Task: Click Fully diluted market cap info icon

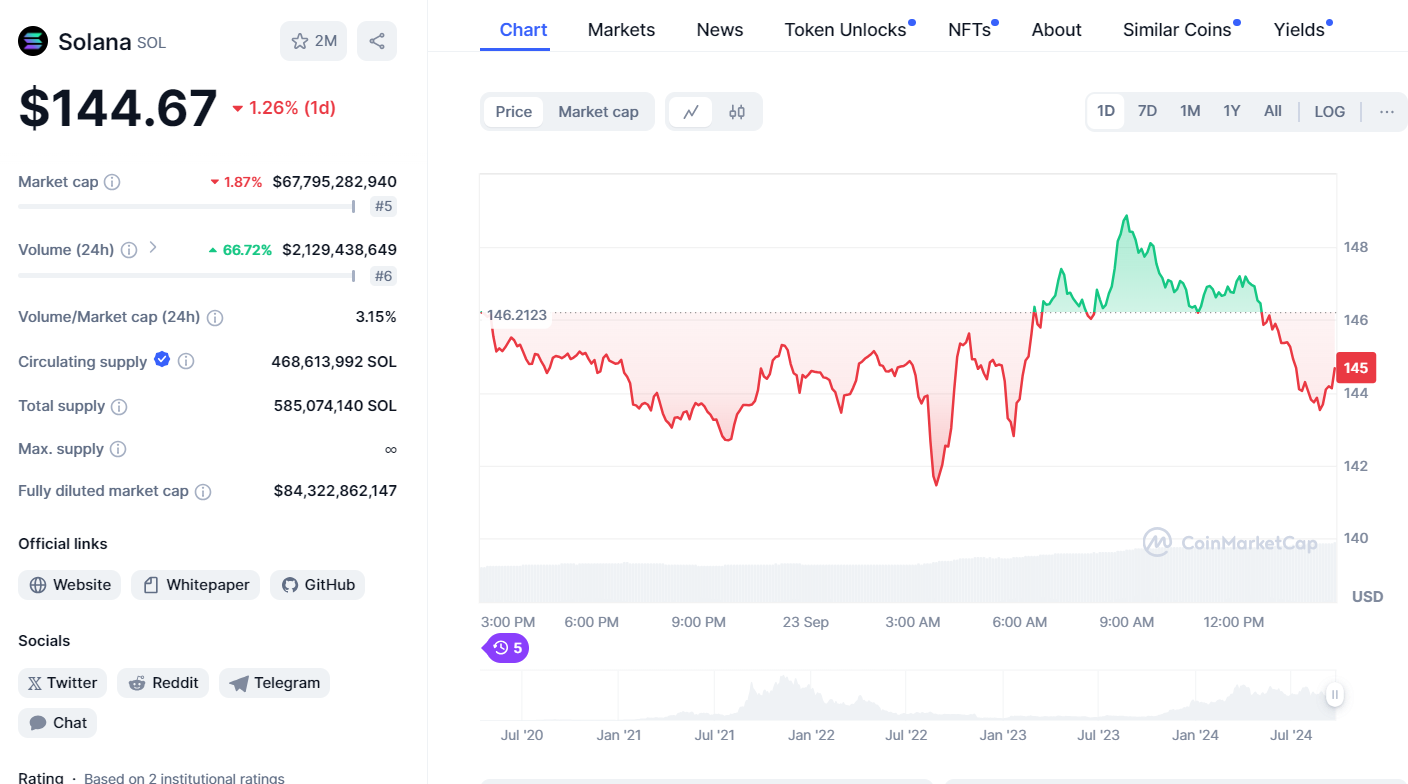Action: (x=203, y=492)
